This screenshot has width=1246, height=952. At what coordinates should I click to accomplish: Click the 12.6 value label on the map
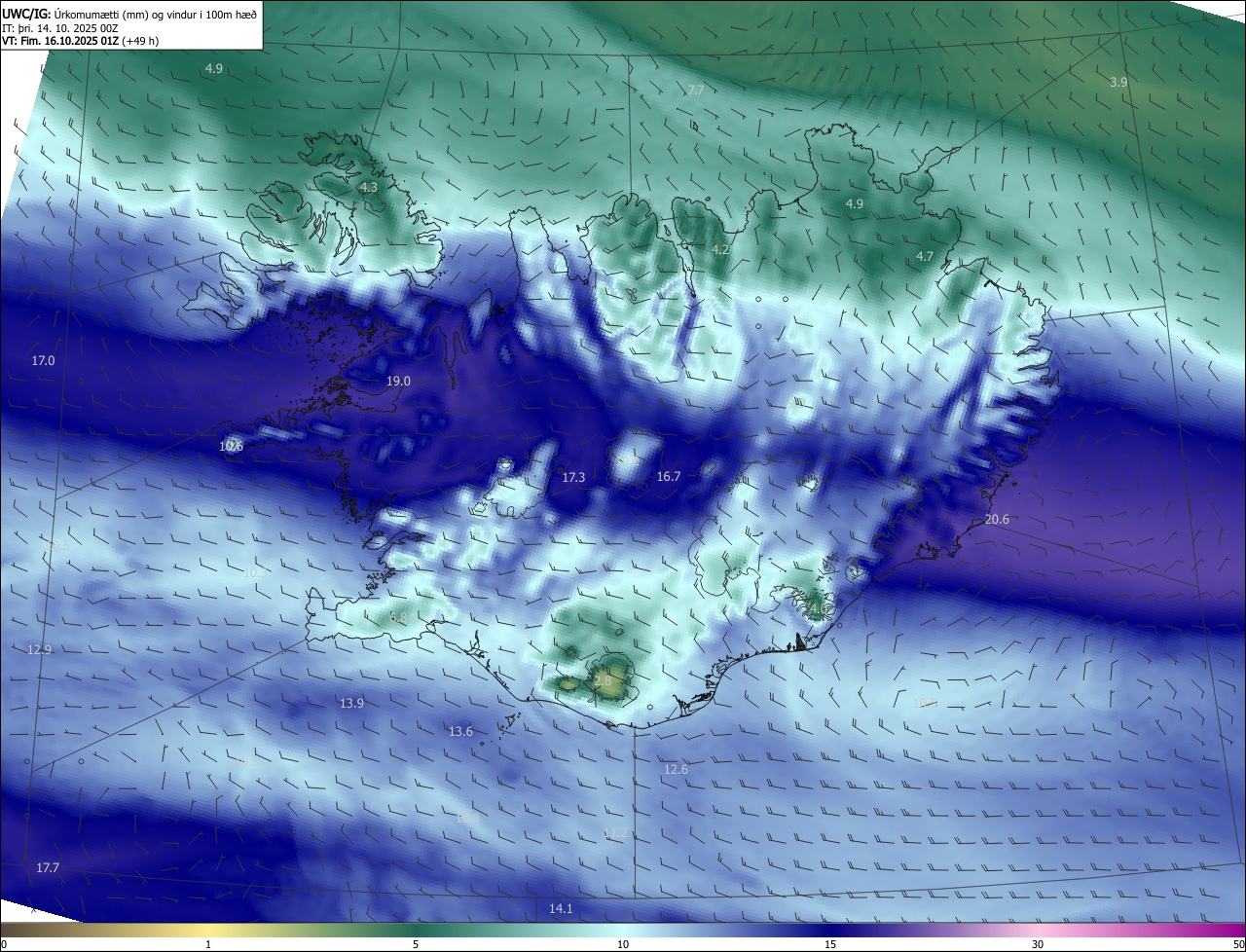click(676, 770)
